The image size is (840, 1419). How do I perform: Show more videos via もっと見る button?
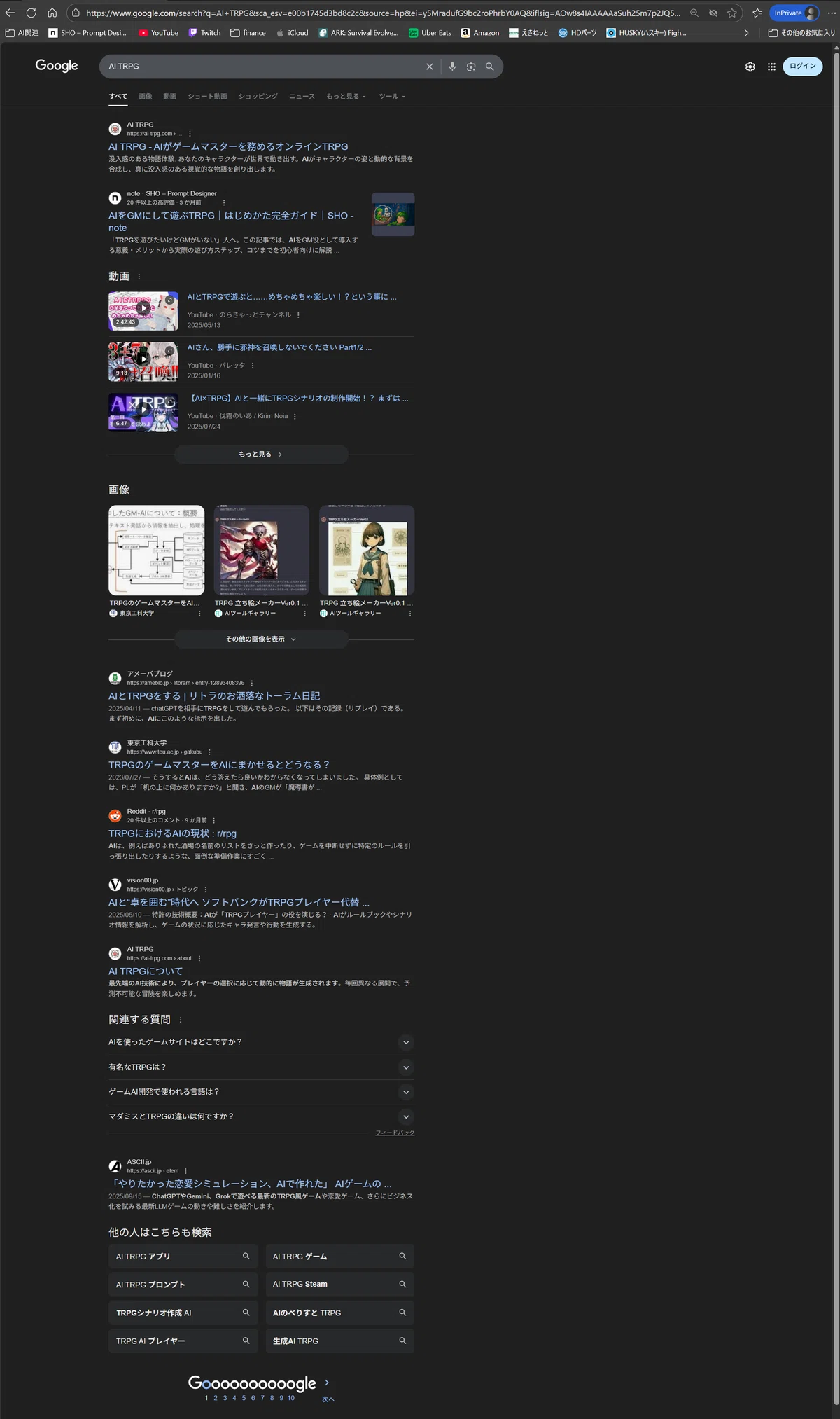coord(261,455)
